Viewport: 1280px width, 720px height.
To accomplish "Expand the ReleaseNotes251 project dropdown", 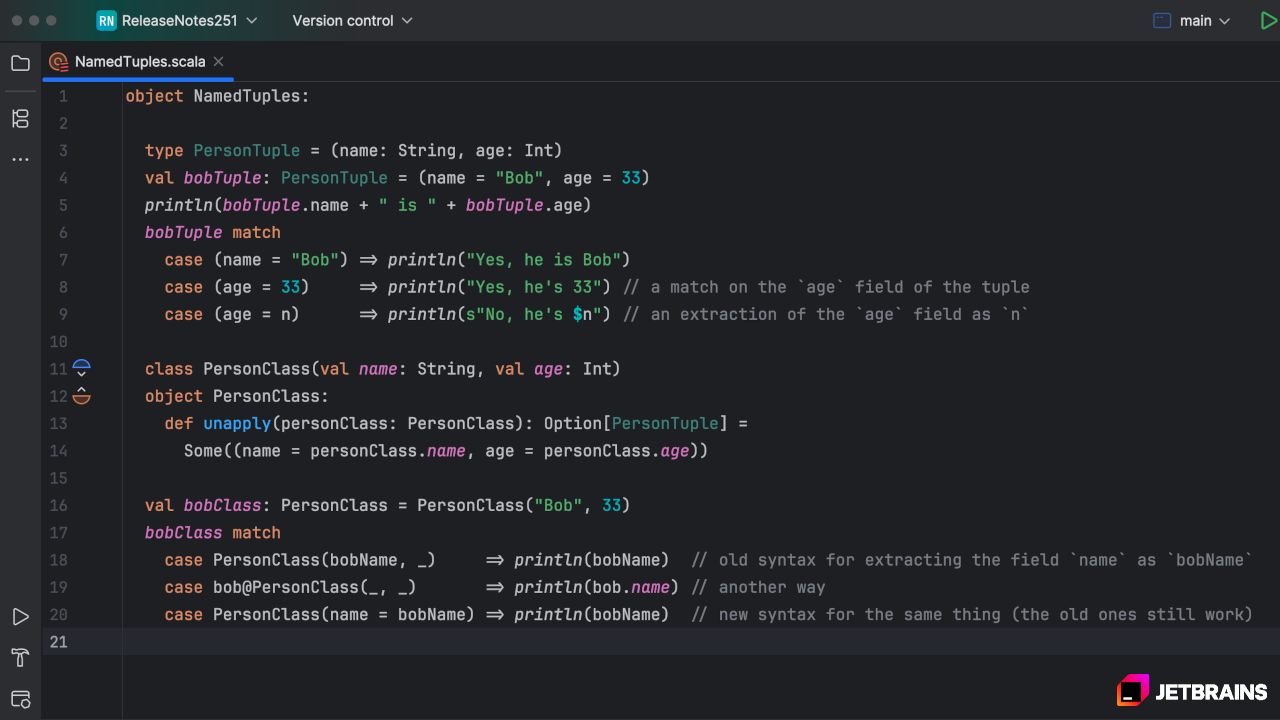I will tap(177, 20).
